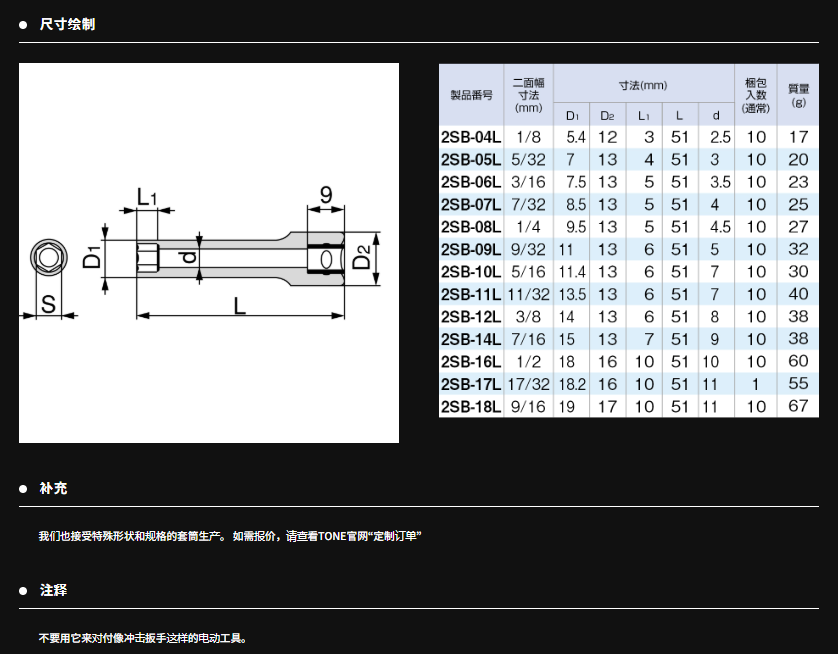Click the bullet icon beside 注释 heading
The height and width of the screenshot is (654, 838).
click(x=23, y=591)
